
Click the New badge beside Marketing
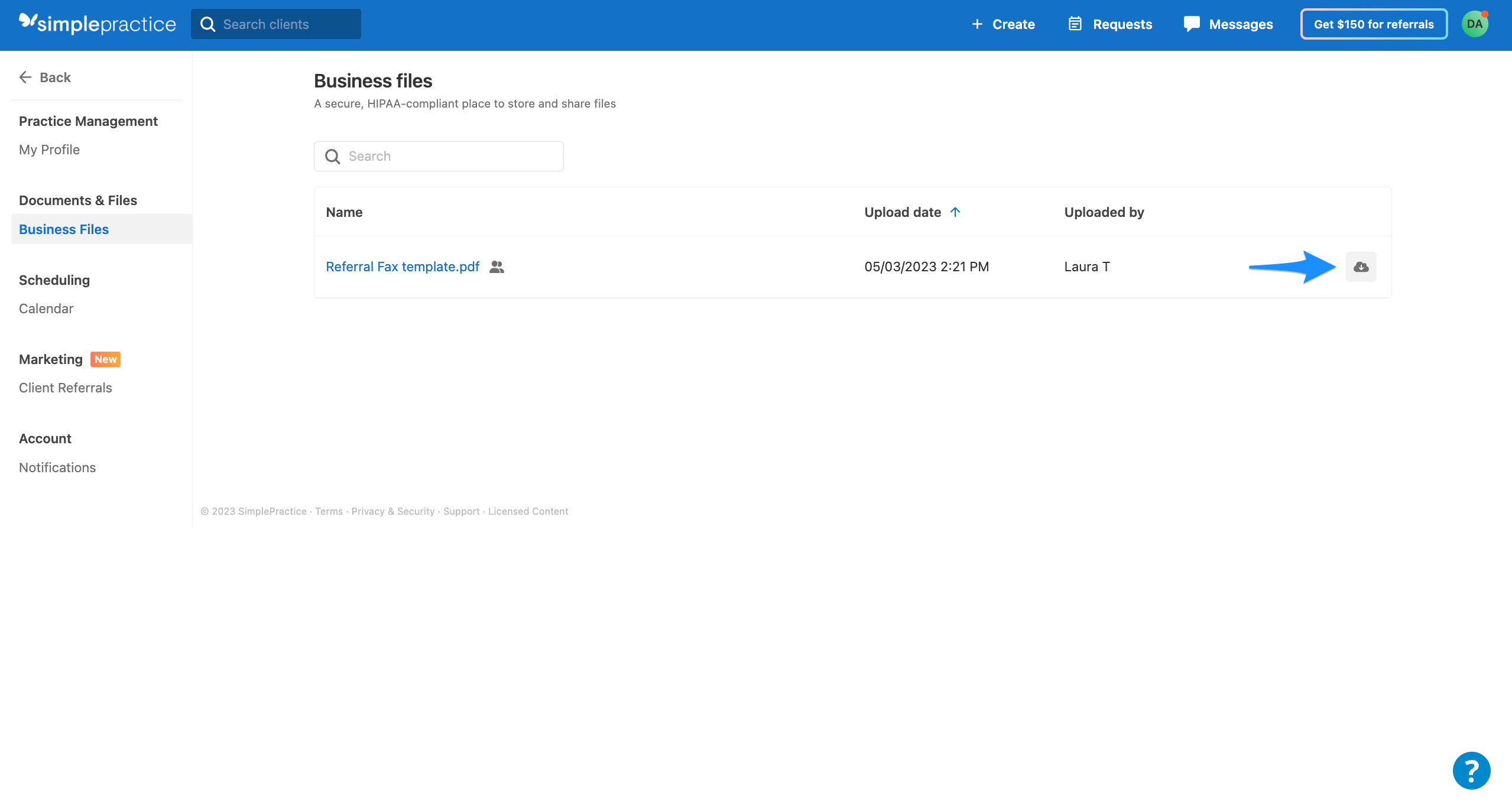[x=105, y=359]
